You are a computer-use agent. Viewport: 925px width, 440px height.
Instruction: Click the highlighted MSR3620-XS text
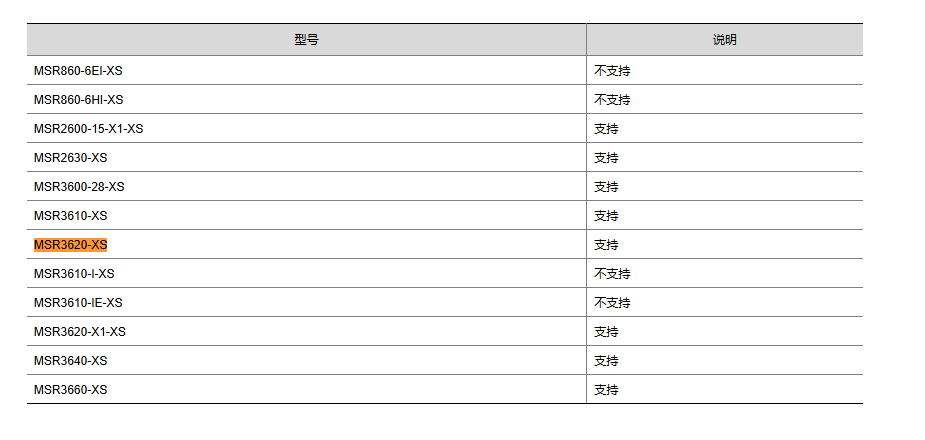click(70, 245)
